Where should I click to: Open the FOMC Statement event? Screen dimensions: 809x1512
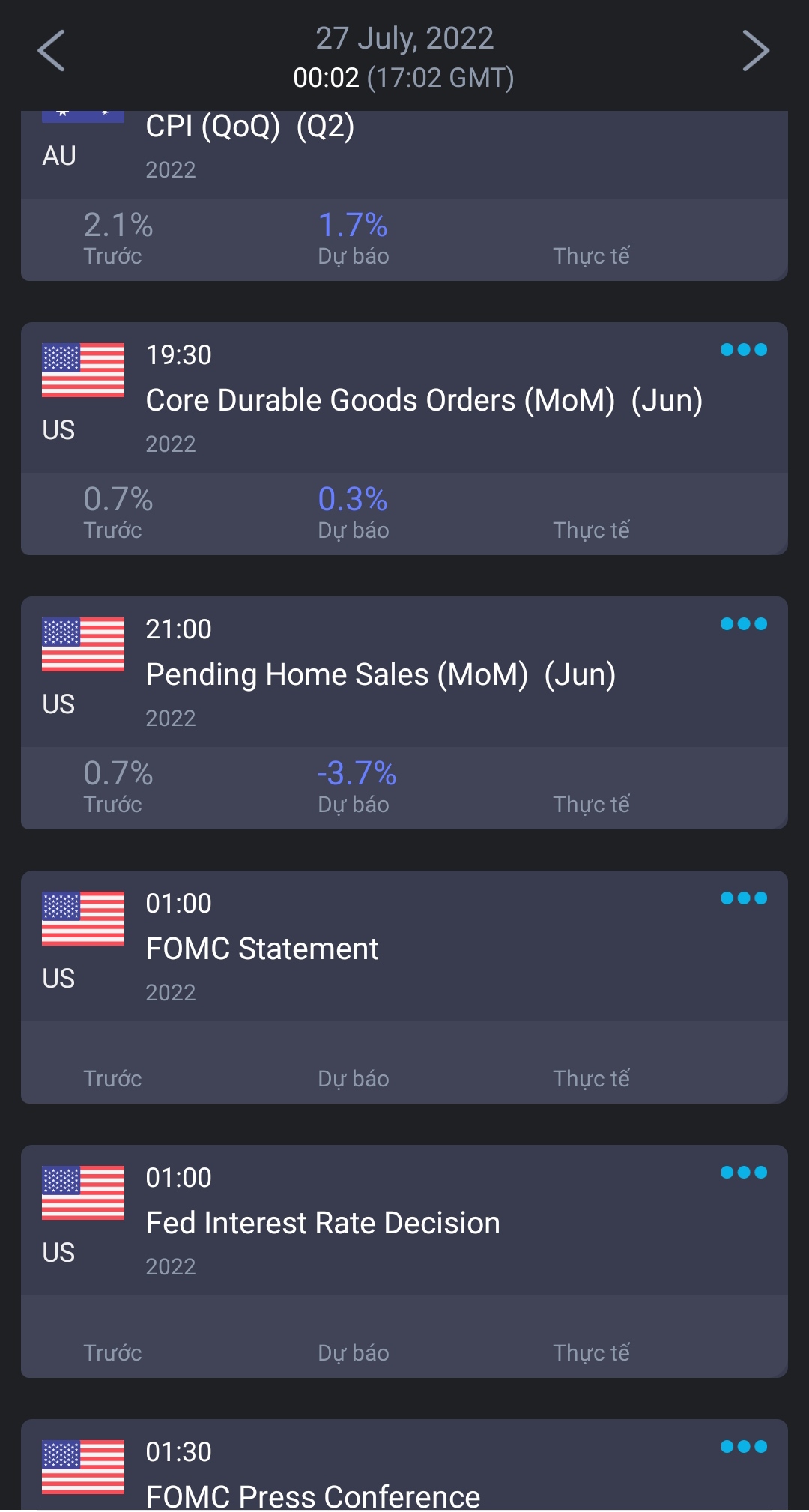tap(262, 949)
